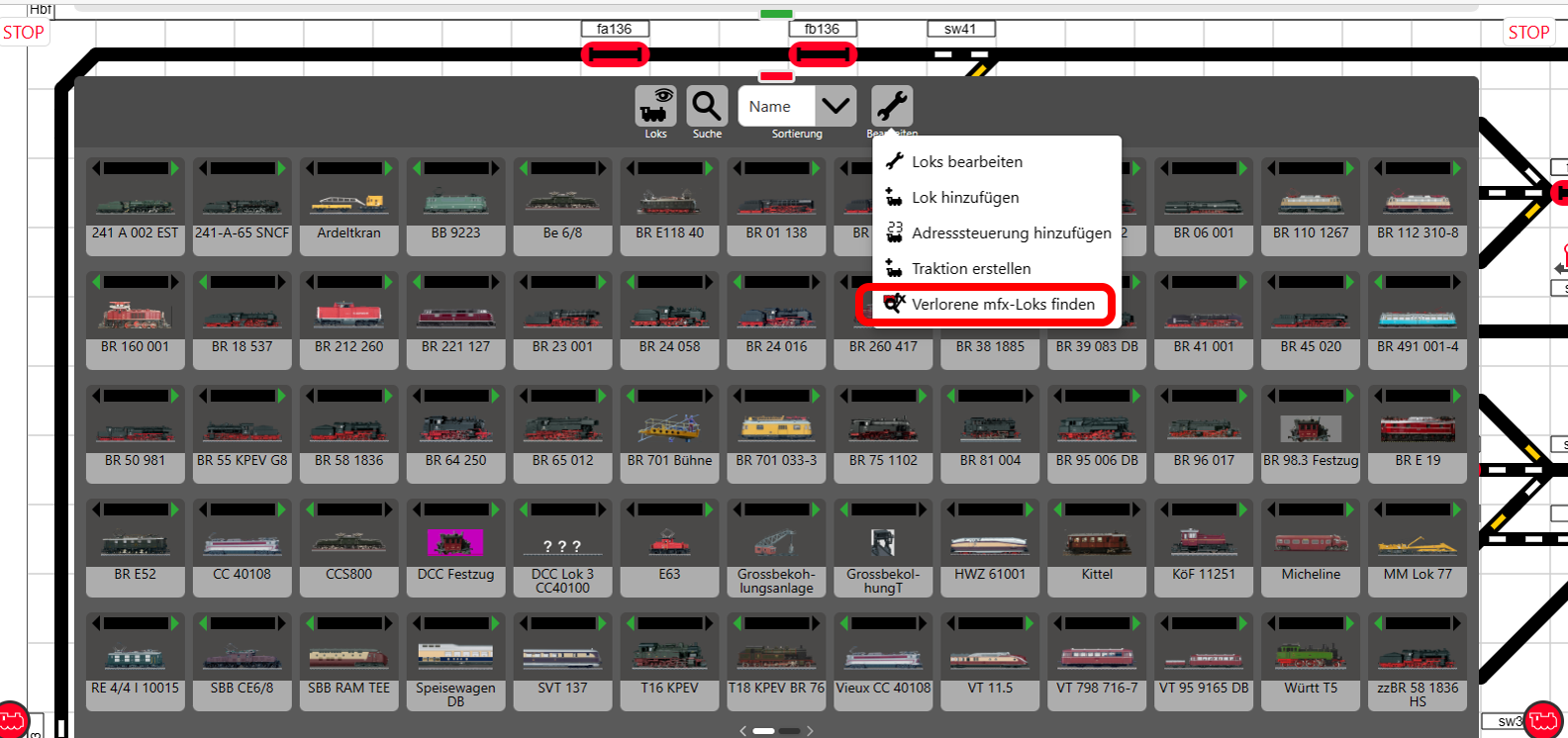Select locomotive BR 212 260

tap(349, 321)
